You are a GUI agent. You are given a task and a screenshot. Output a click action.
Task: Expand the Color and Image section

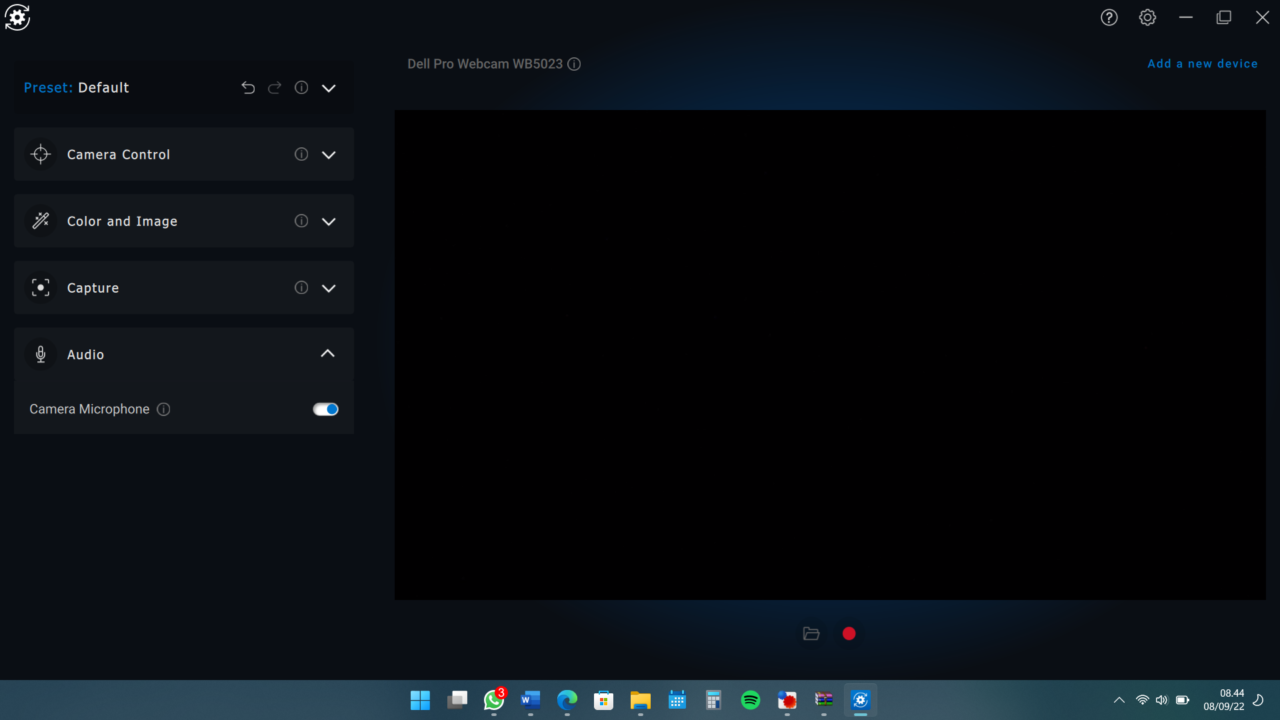point(329,221)
